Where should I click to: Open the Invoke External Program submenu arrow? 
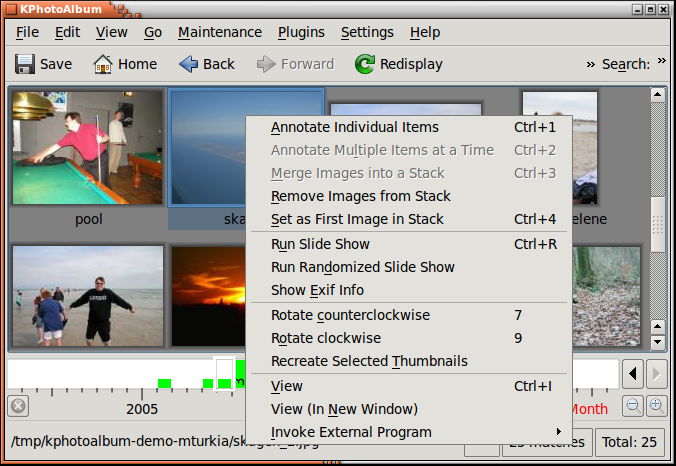(559, 432)
